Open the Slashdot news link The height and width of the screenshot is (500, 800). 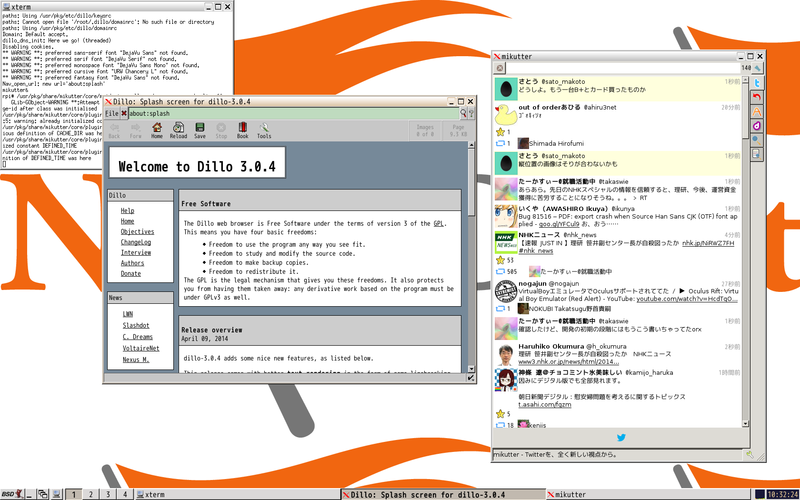coord(136,326)
